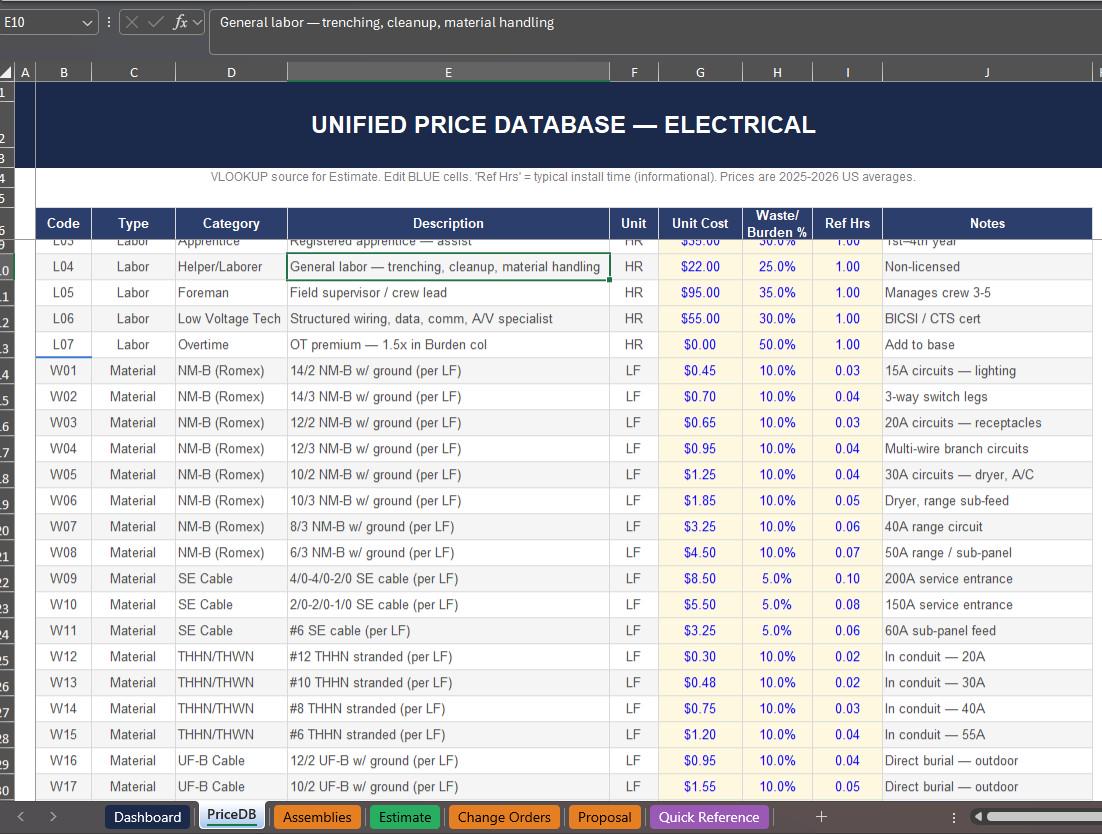1102x834 pixels.
Task: Select column J header
Action: tap(987, 72)
